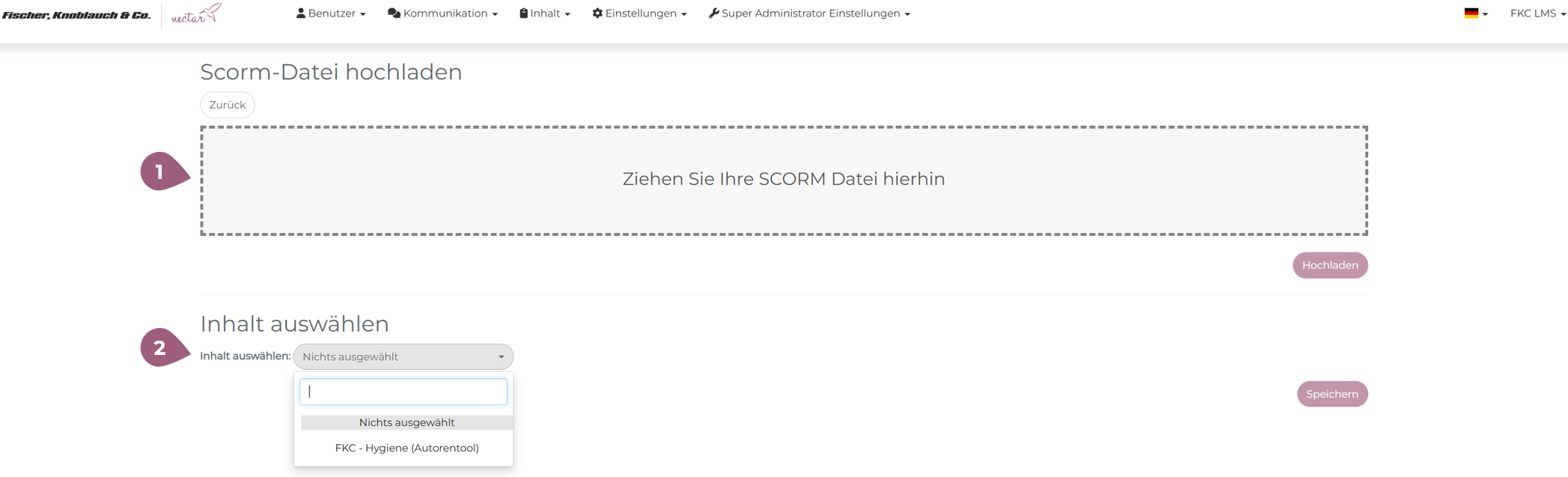Collapse the Inhalt auswählen dropdown
The width and height of the screenshot is (1568, 477).
(403, 357)
